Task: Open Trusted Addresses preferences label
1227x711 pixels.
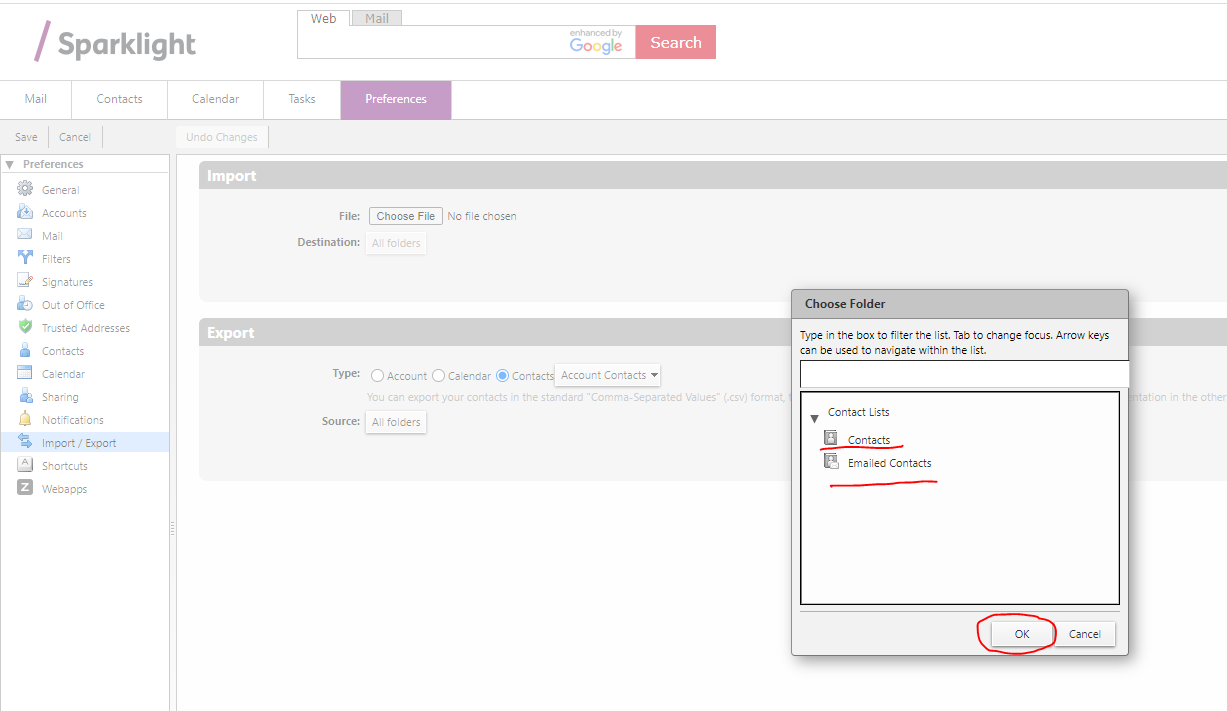Action: coord(86,328)
